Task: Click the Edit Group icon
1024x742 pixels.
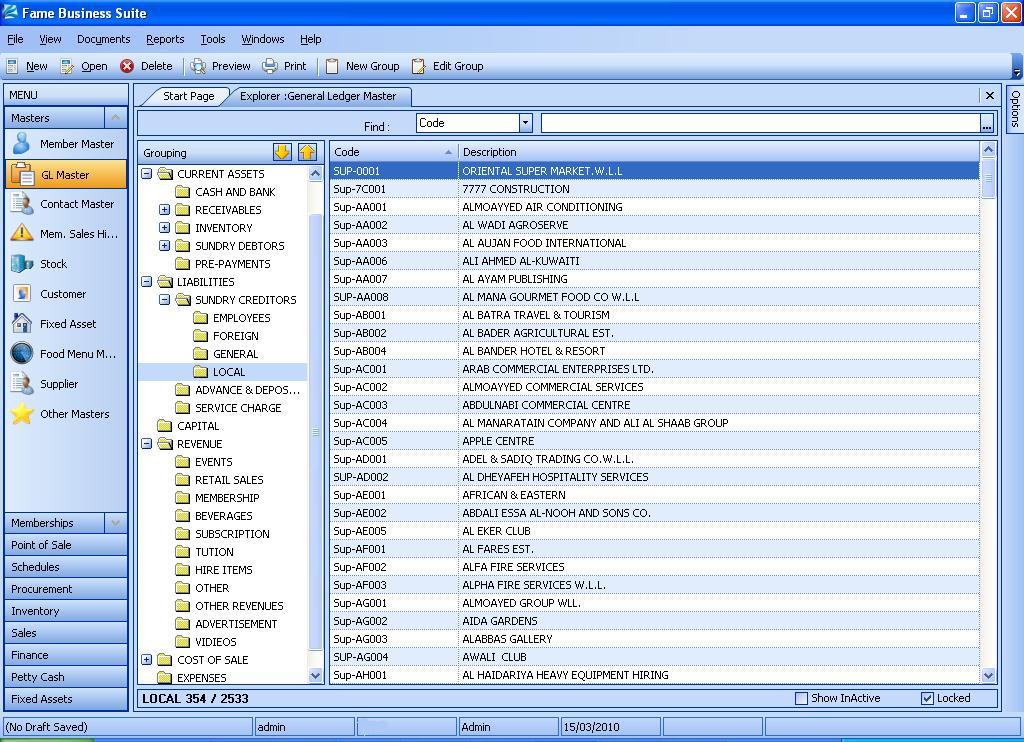Action: [x=419, y=66]
